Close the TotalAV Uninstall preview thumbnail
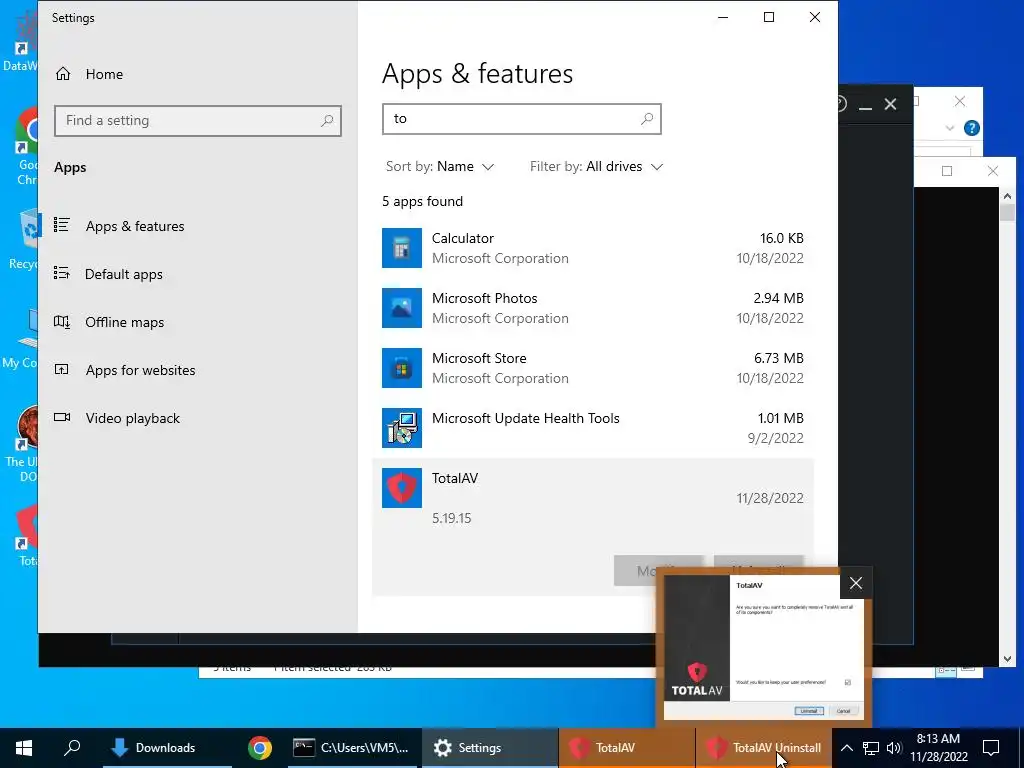Screen dimensions: 1024x768 click(x=856, y=583)
